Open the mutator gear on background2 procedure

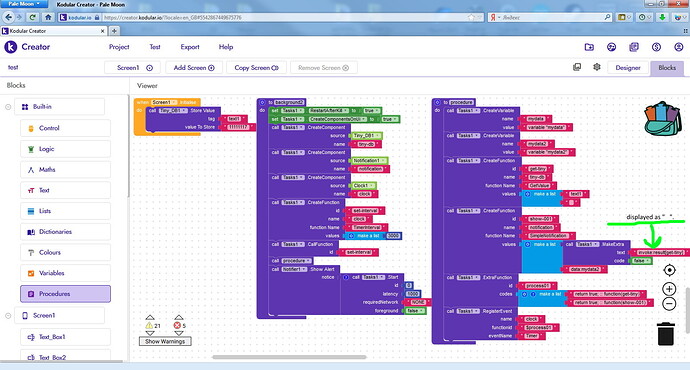coord(262,102)
